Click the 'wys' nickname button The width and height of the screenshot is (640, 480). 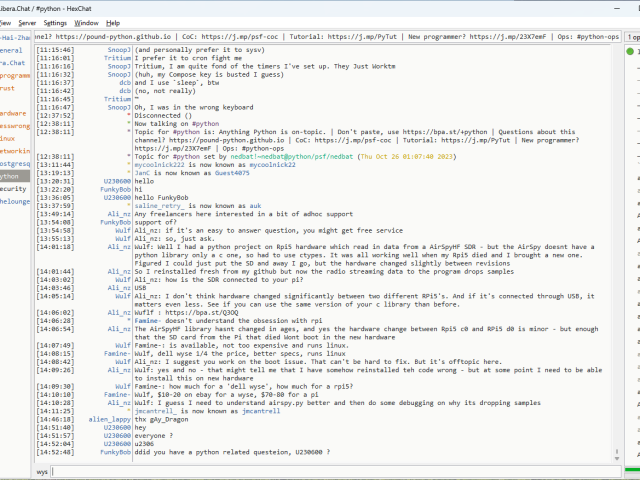tap(42, 469)
